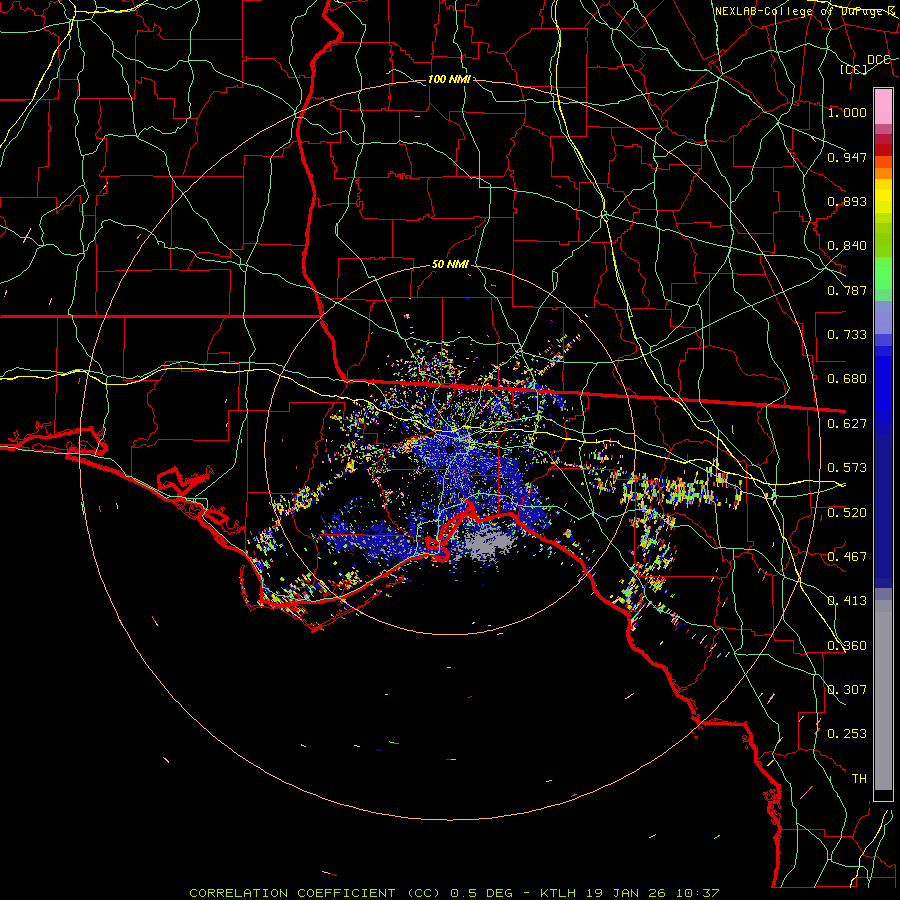Select the 0.733 scale value

tap(847, 335)
